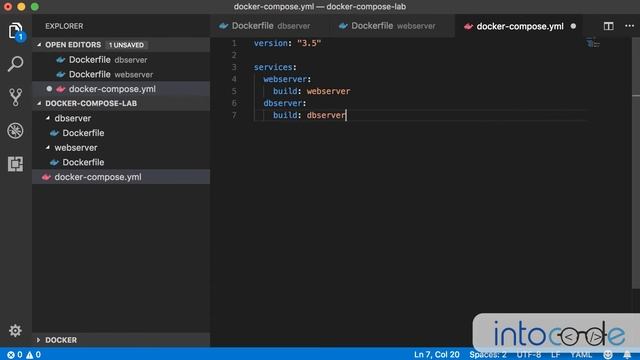640x360 pixels.
Task: Click the 1 UNSAVED badge
Action: 126,45
